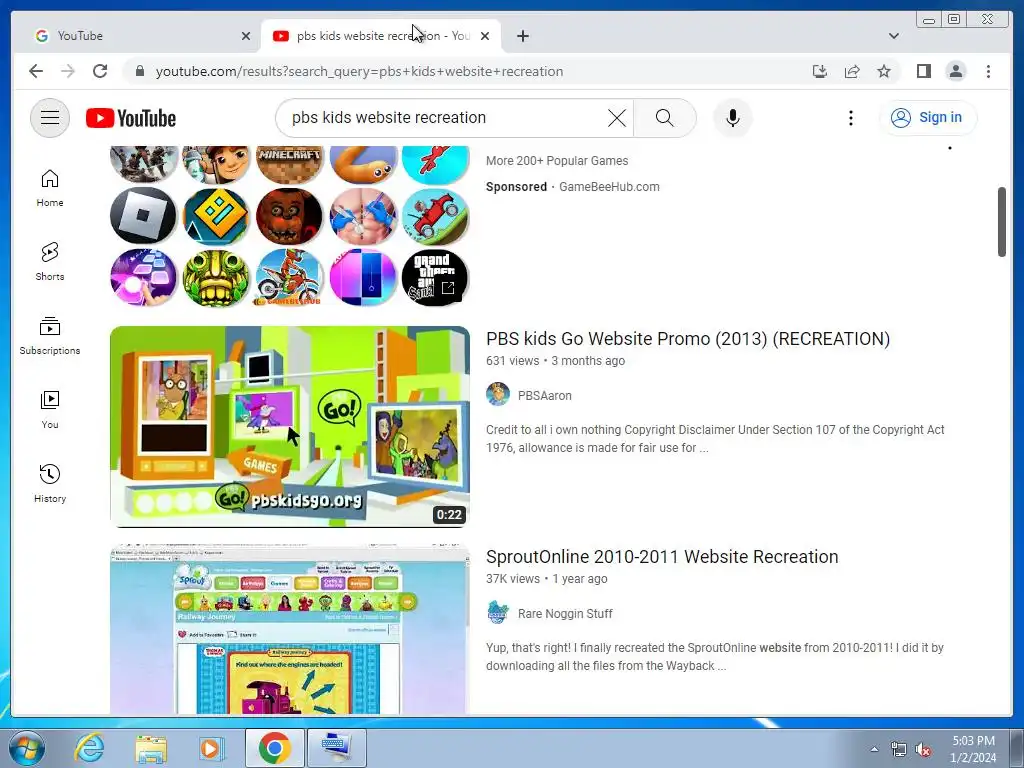The height and width of the screenshot is (768, 1024).
Task: Open SproutOnline 2010-2011 Website Recreation title
Action: [662, 557]
